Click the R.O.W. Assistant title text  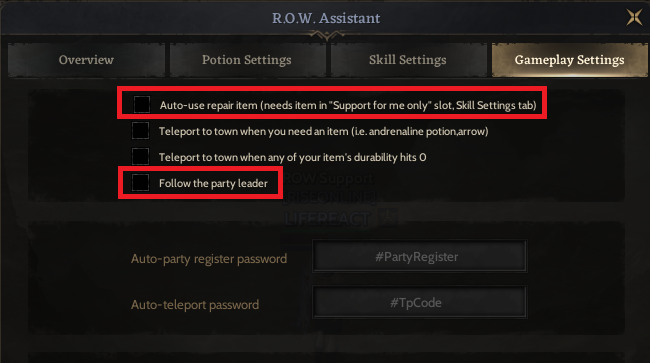pyautogui.click(x=326, y=18)
